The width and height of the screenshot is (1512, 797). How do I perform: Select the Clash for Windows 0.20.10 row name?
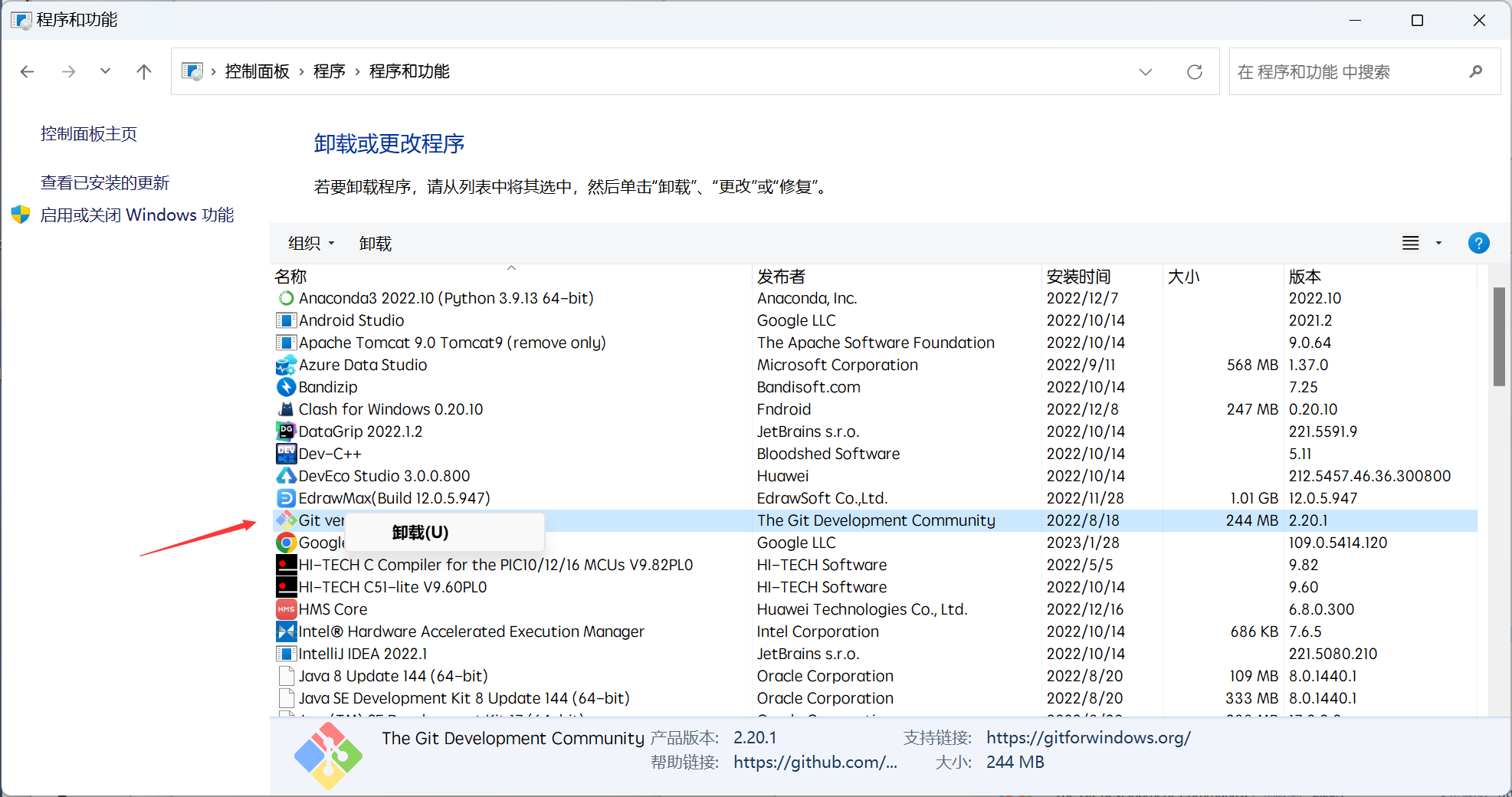pos(391,409)
